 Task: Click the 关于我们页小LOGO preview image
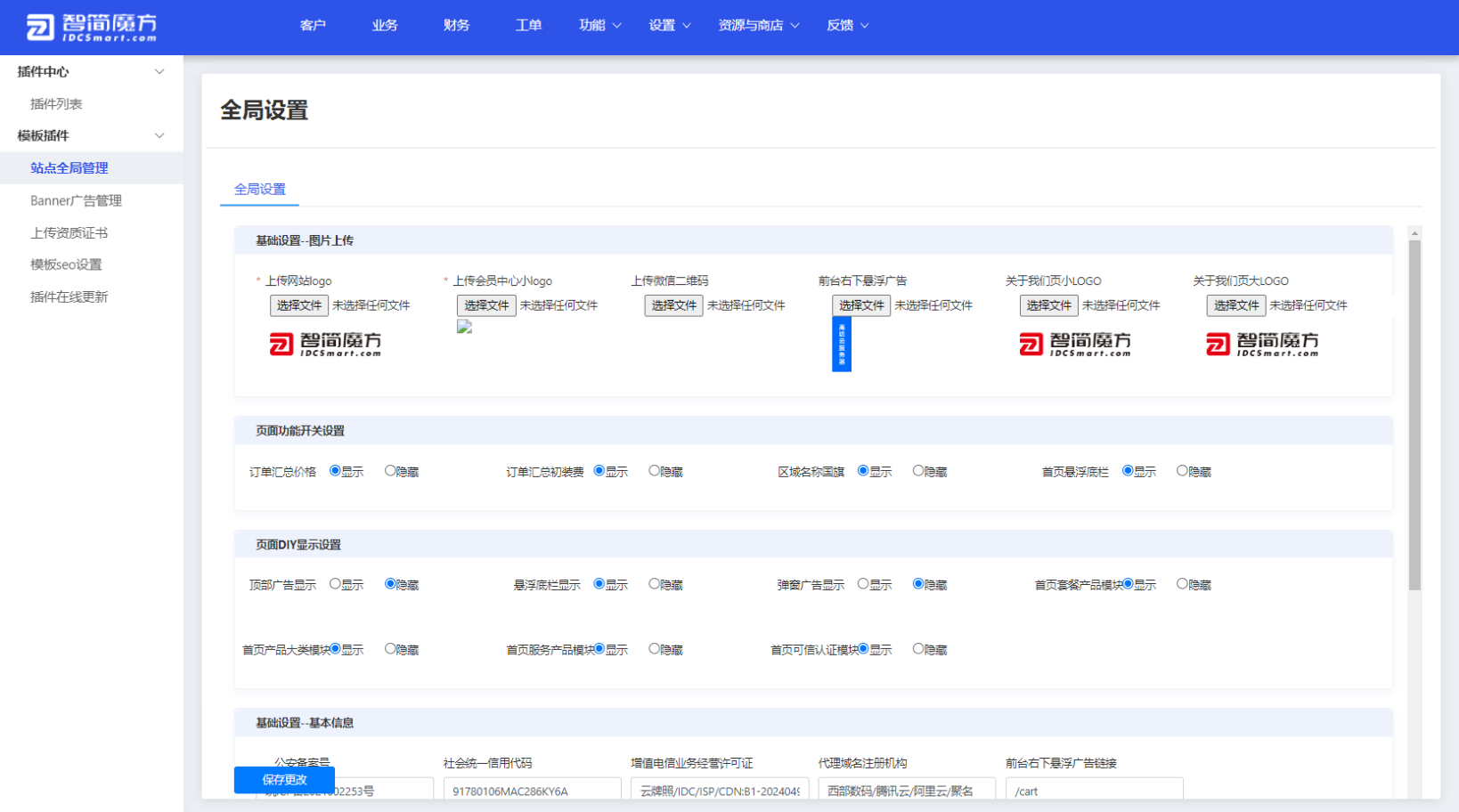pyautogui.click(x=1075, y=345)
